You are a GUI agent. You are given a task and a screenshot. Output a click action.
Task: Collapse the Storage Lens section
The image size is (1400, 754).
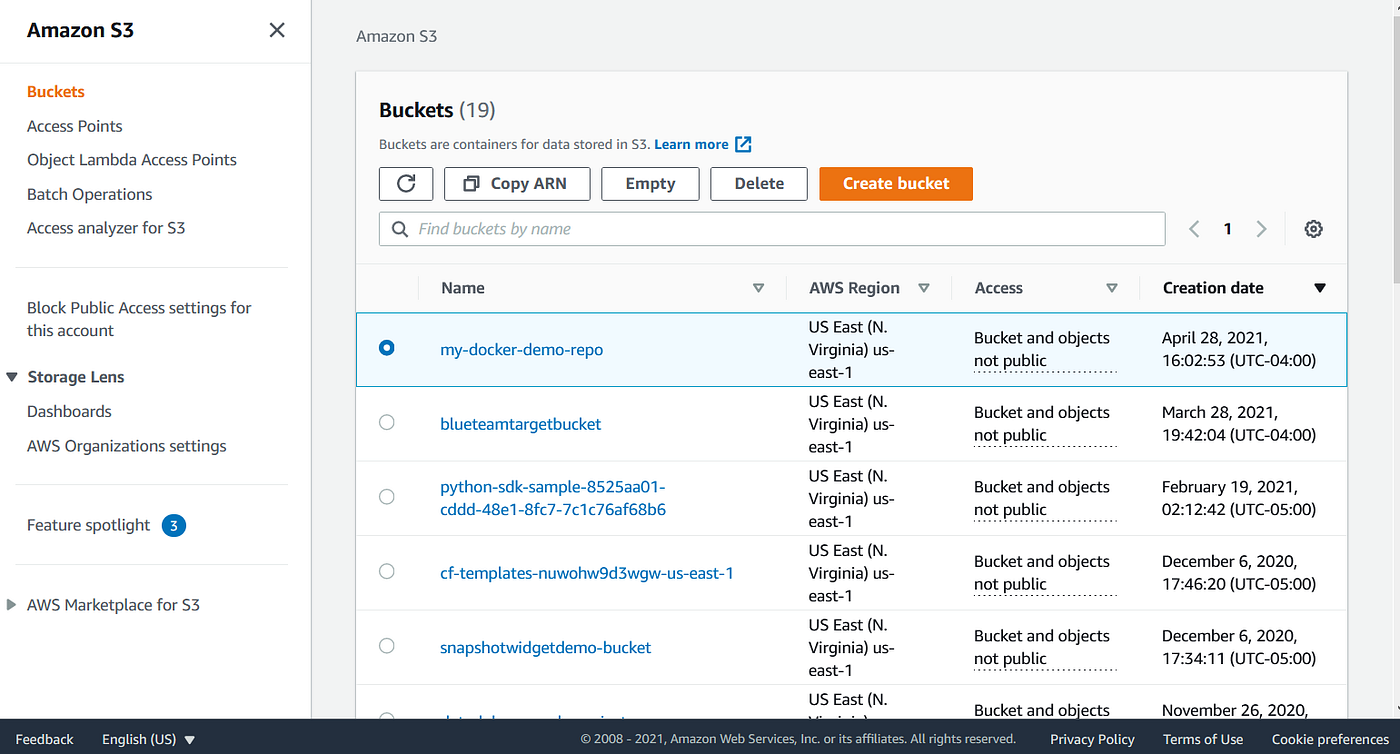[11, 377]
